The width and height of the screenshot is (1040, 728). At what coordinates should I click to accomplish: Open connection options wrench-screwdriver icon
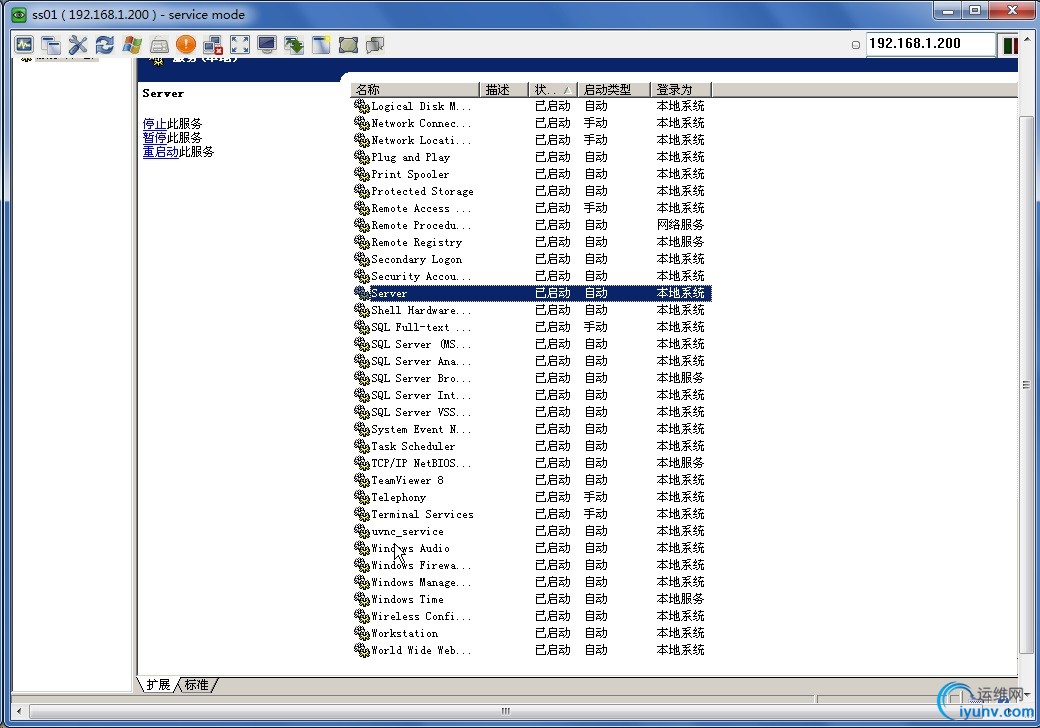(78, 44)
